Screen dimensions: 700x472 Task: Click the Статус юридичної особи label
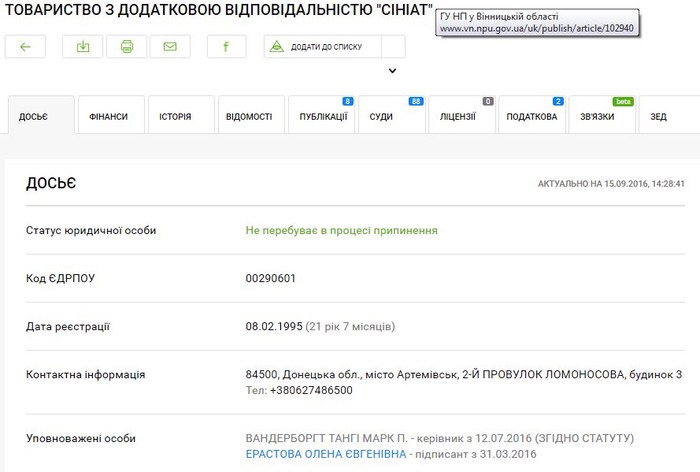pos(91,230)
